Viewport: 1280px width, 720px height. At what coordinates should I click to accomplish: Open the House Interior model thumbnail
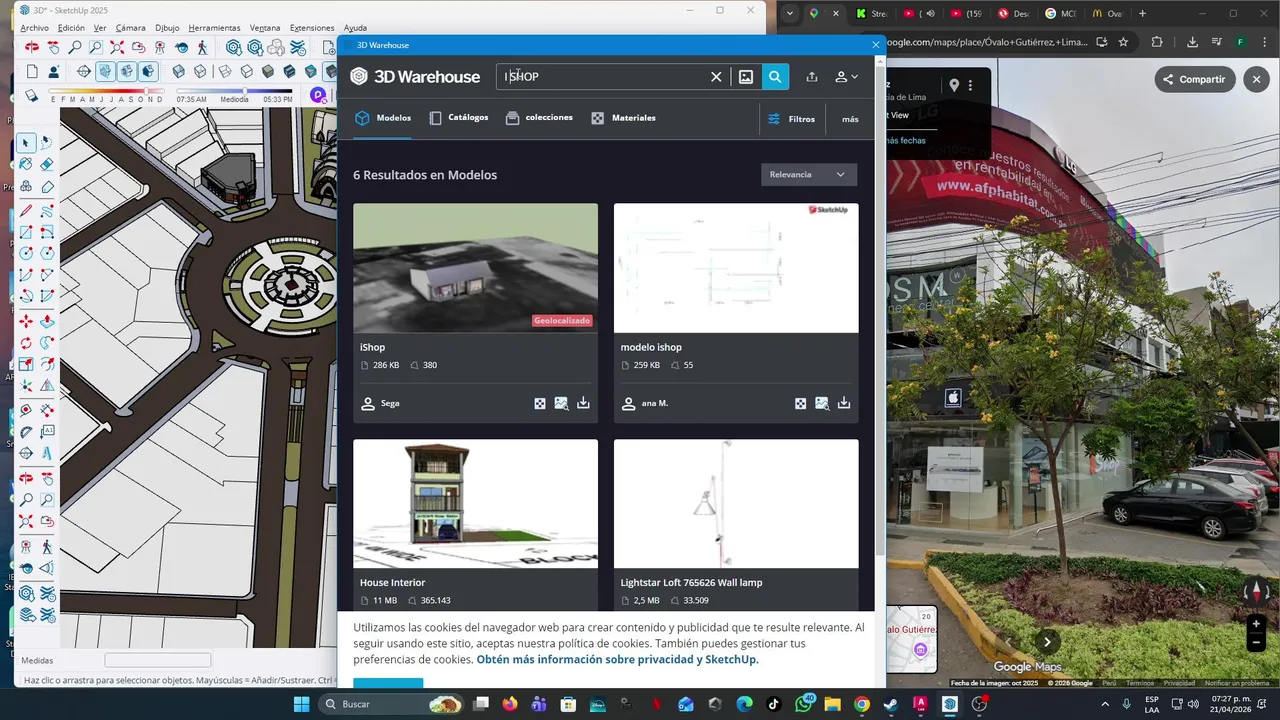475,504
